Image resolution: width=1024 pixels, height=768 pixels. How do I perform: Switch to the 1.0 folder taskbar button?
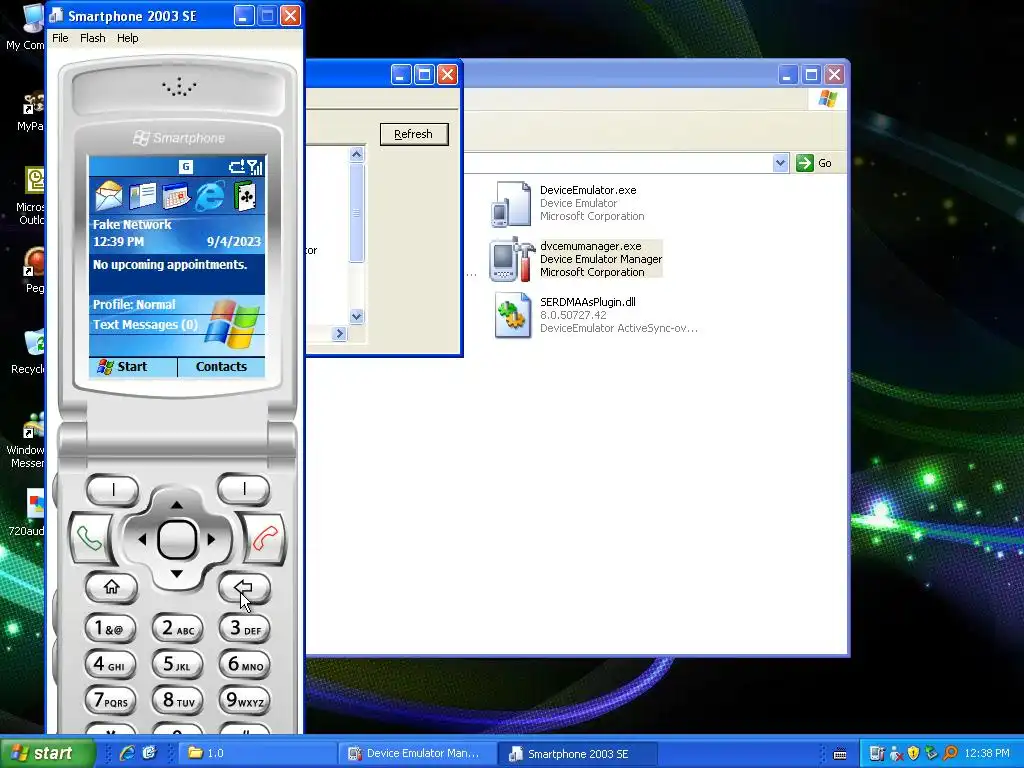[x=258, y=753]
